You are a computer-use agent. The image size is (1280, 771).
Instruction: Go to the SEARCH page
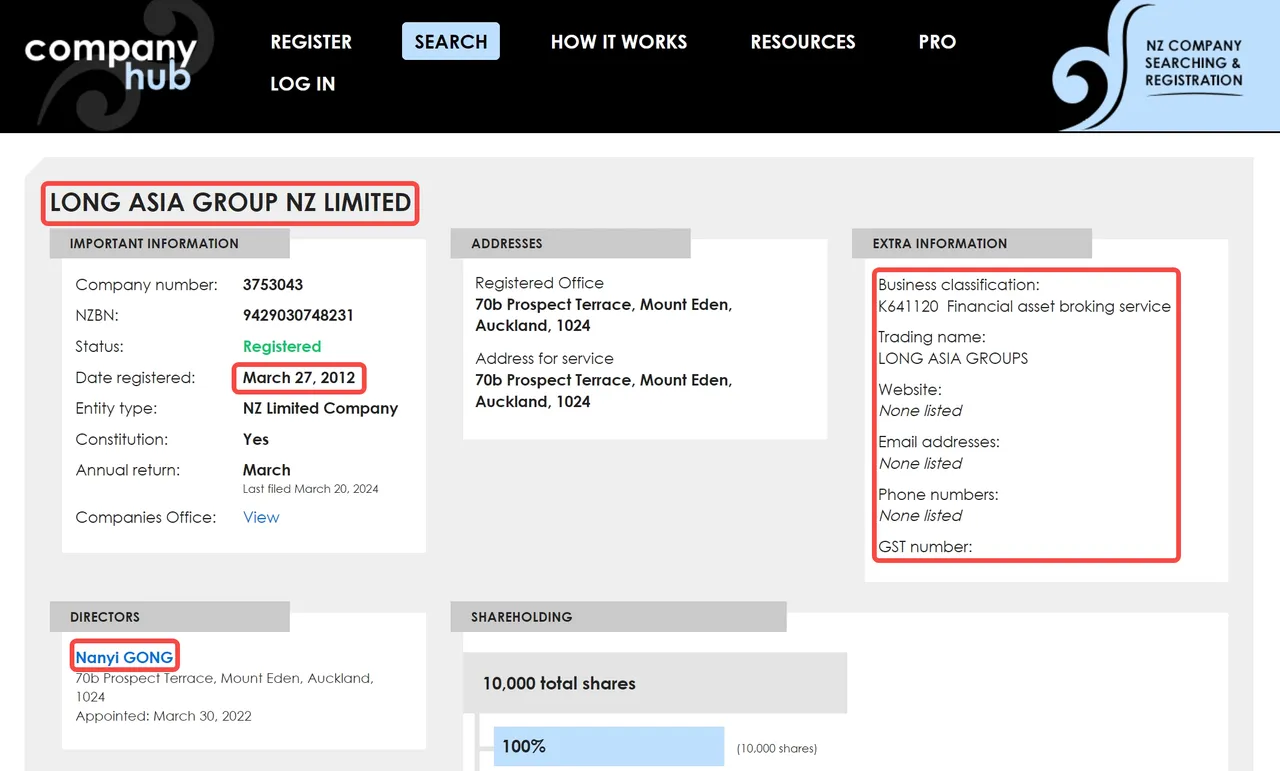(x=451, y=42)
